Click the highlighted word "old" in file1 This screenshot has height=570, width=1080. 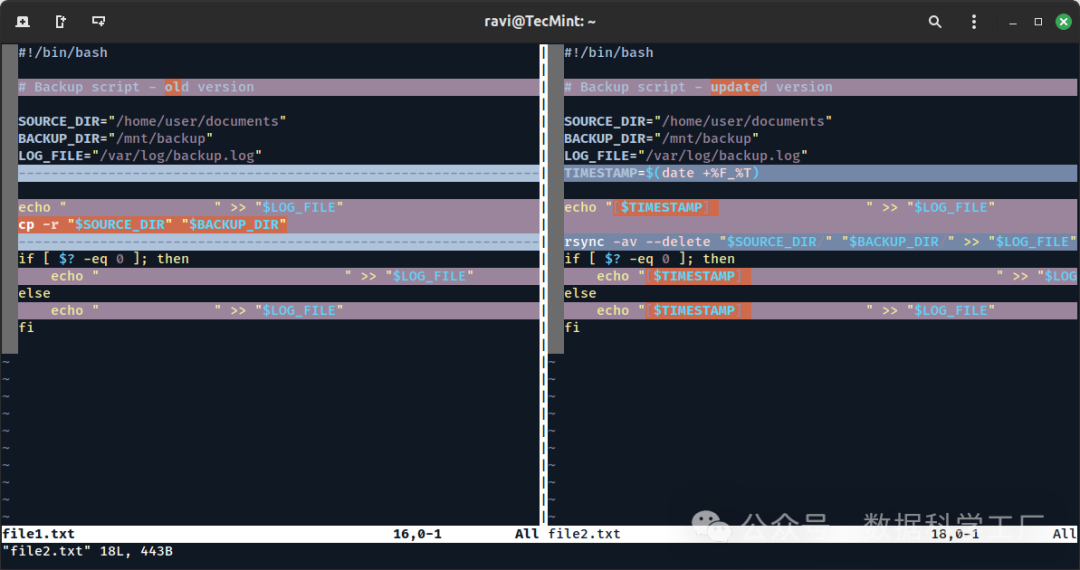click(176, 87)
